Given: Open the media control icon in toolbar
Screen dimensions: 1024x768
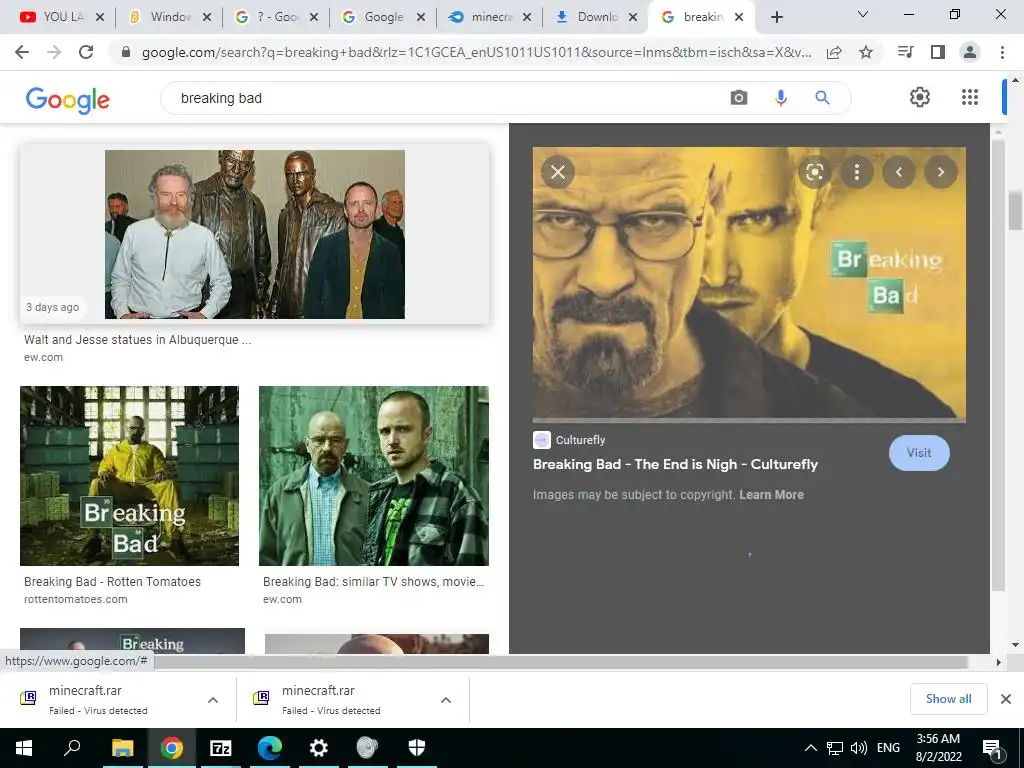Looking at the screenshot, I should point(905,52).
